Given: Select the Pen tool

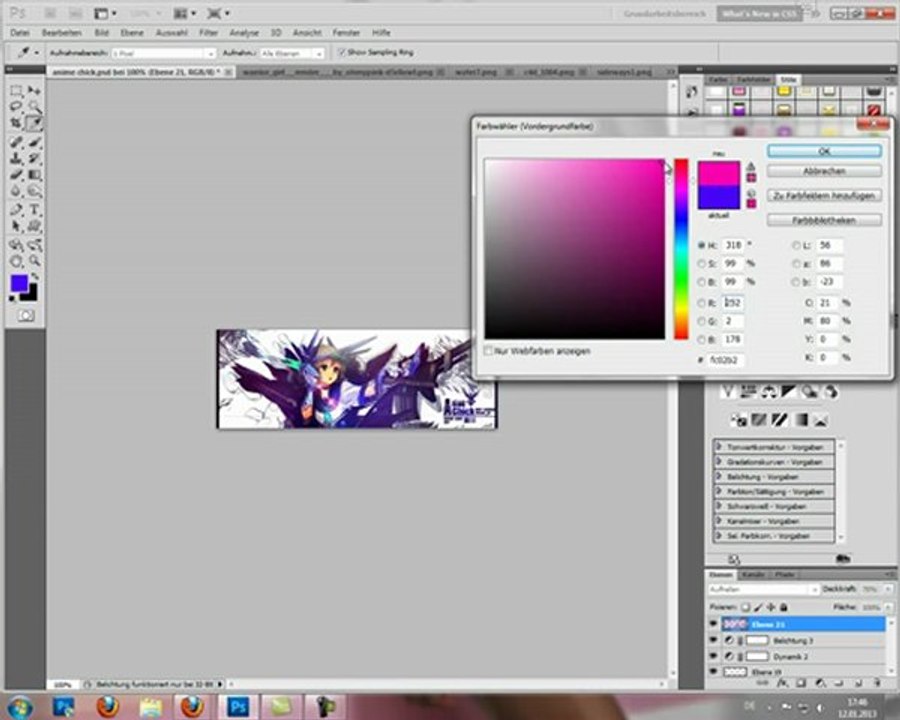Looking at the screenshot, I should tap(17, 209).
